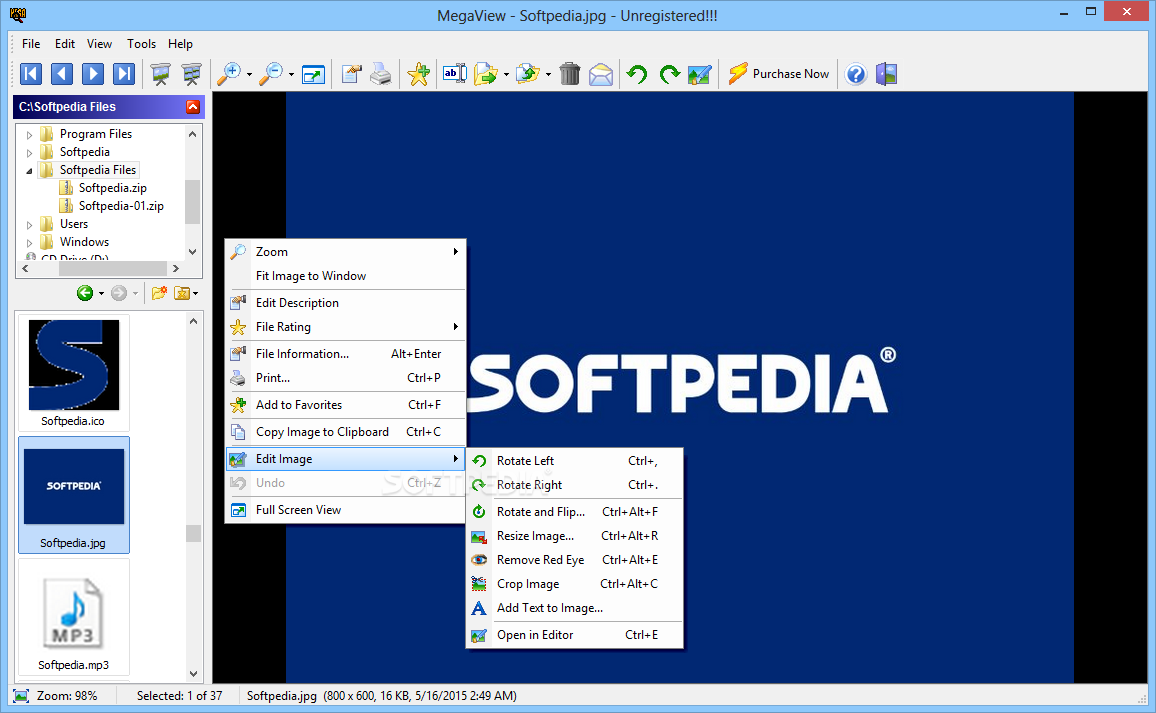Viewport: 1156px width, 713px height.
Task: Click the Zoom In magnifier
Action: (229, 74)
